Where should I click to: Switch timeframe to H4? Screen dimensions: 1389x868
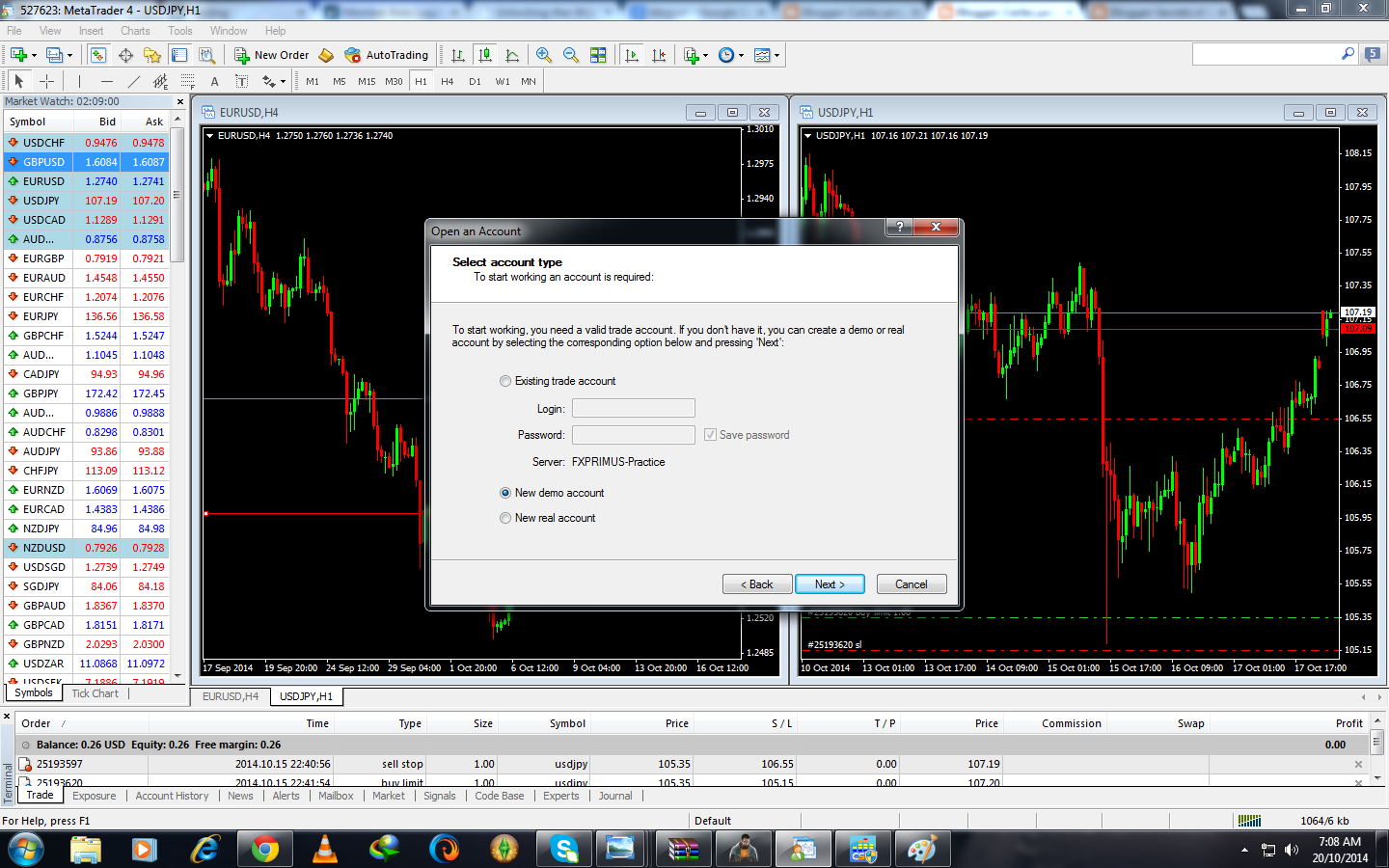click(x=448, y=81)
